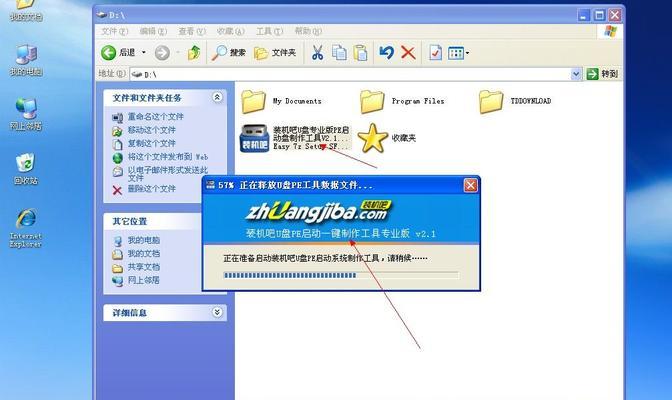
Task: Open 共享文档 link in side panel
Action: pos(144,267)
